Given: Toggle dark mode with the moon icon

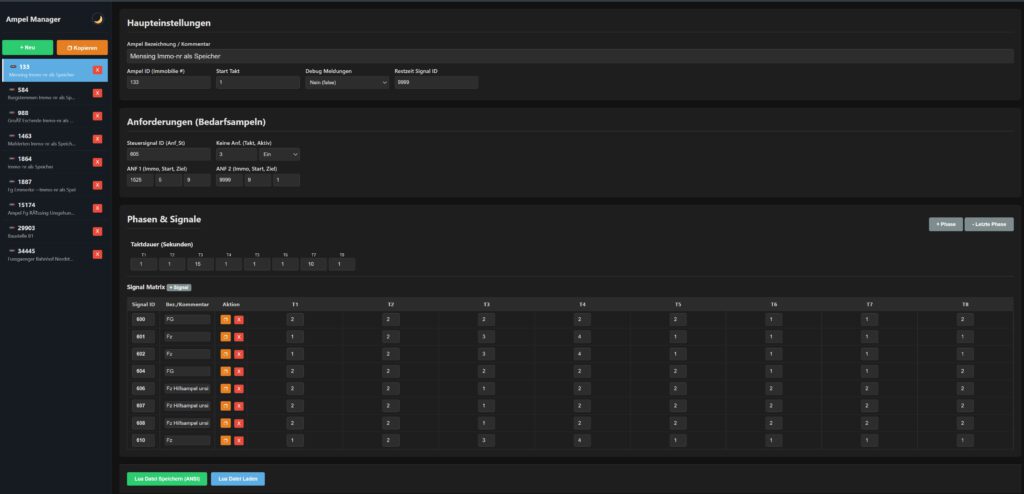Looking at the screenshot, I should point(98,19).
